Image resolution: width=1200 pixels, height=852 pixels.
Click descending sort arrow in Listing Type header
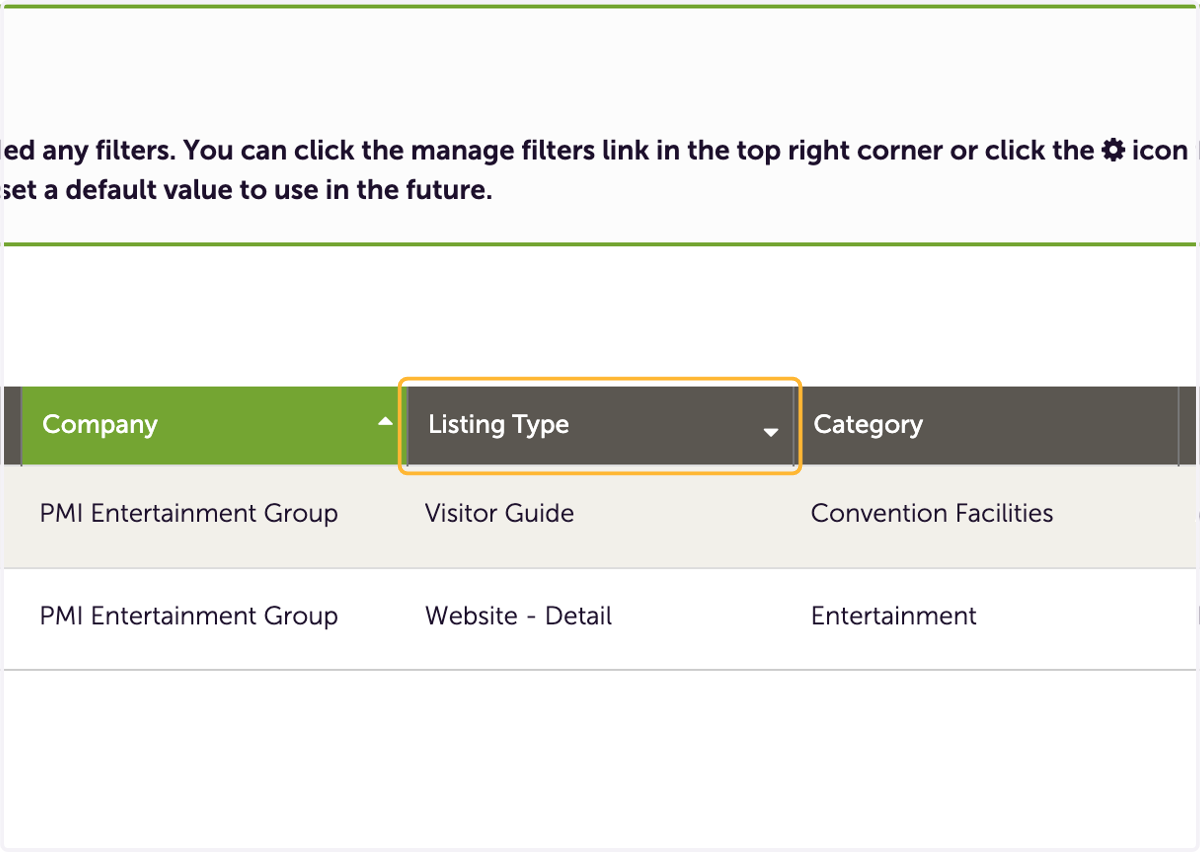point(771,432)
